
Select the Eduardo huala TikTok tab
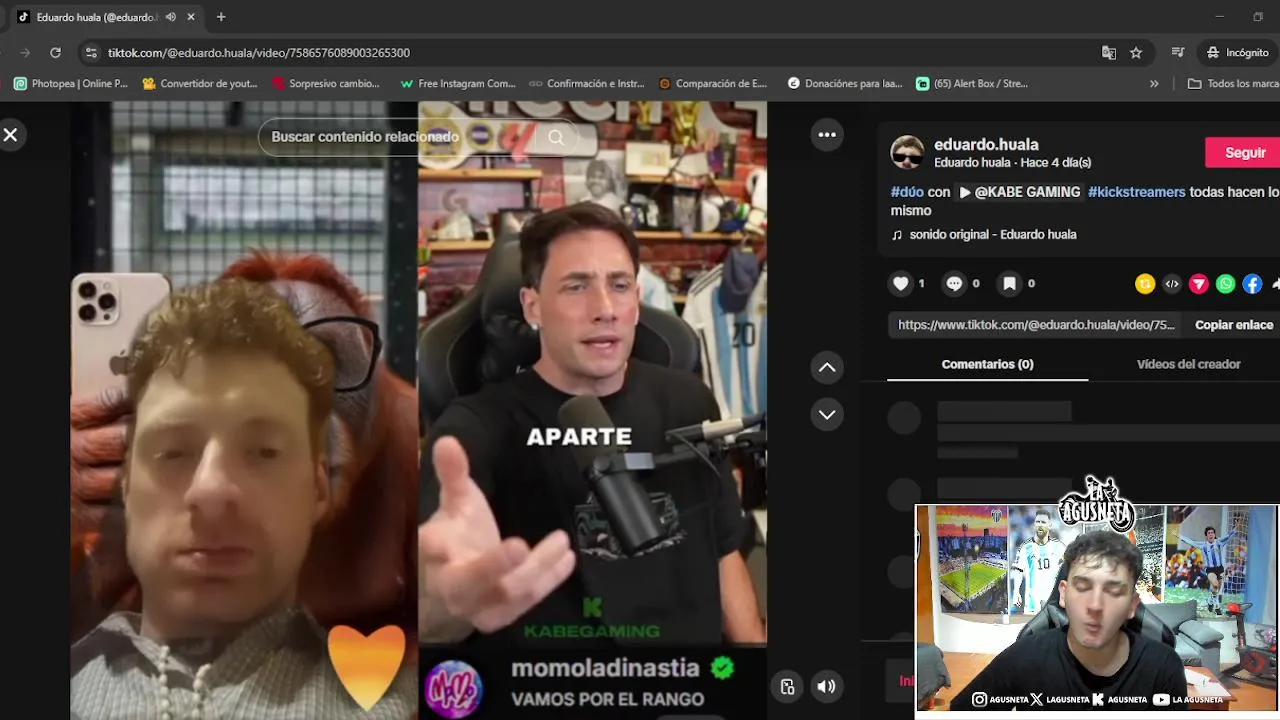coord(96,17)
